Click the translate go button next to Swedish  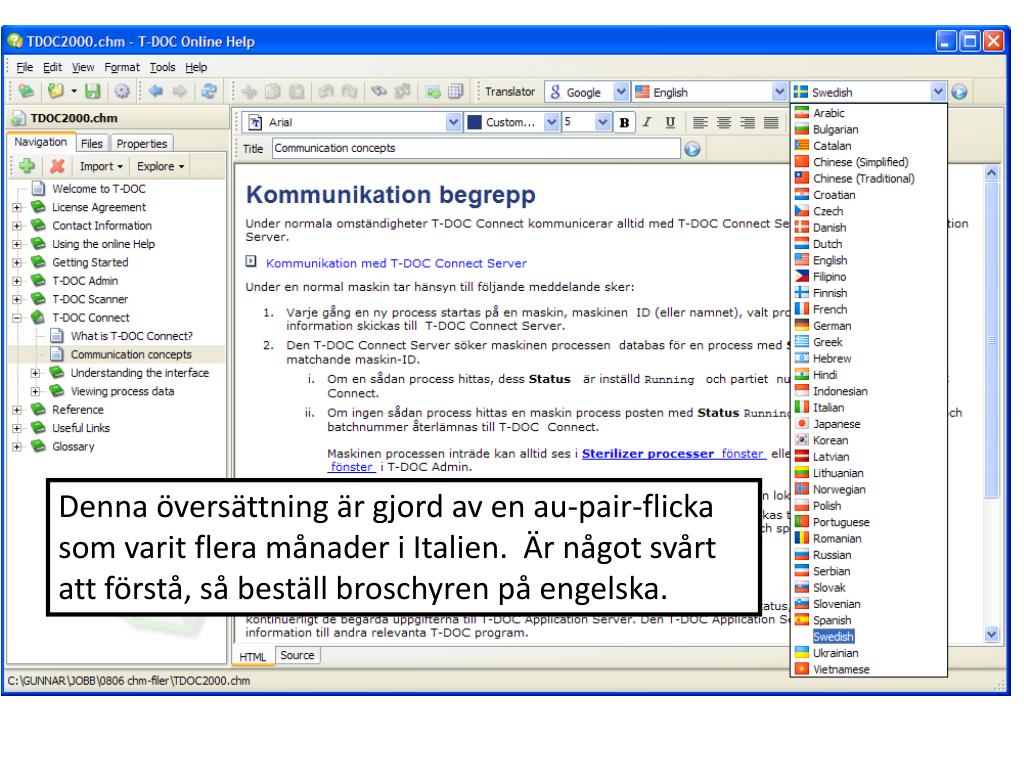point(959,92)
